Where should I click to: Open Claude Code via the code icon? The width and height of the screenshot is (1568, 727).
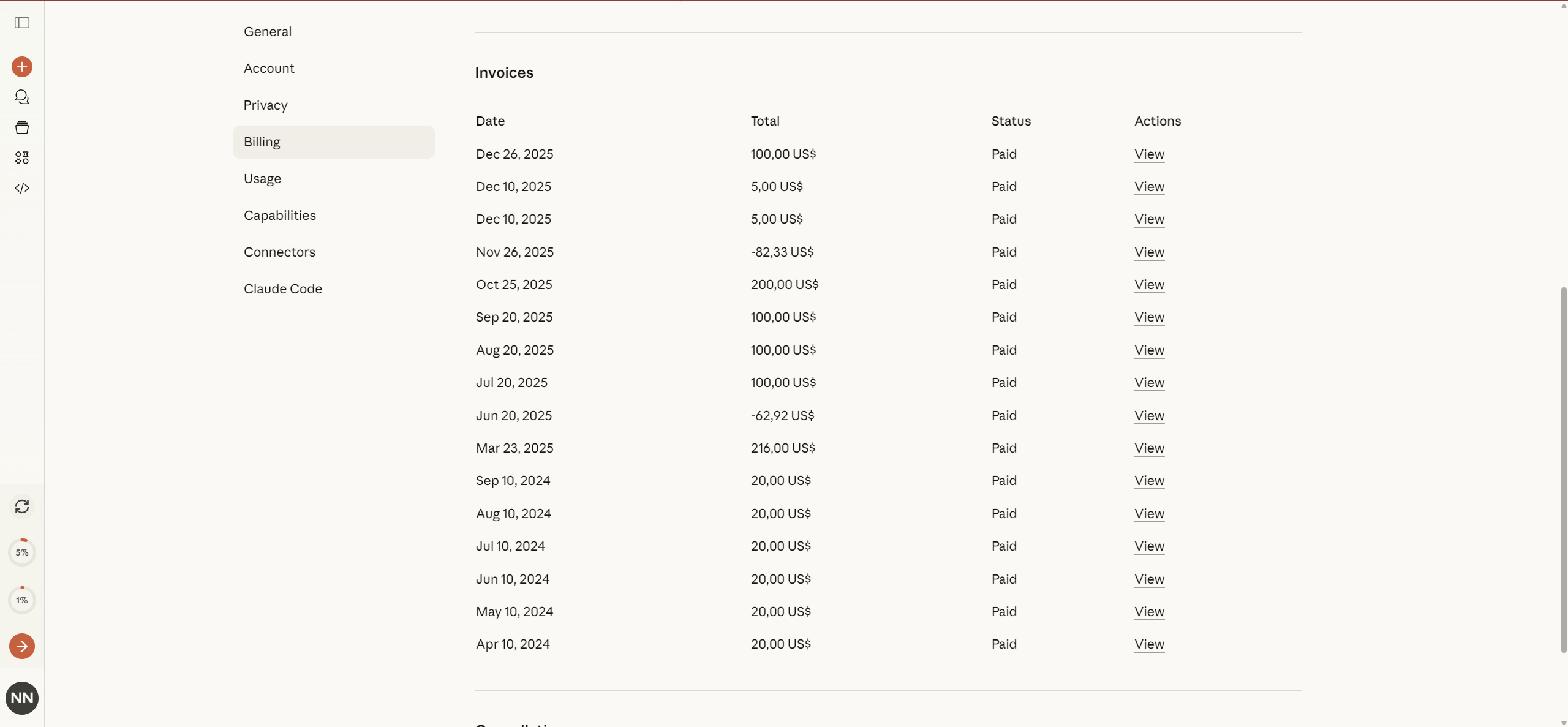pos(22,187)
